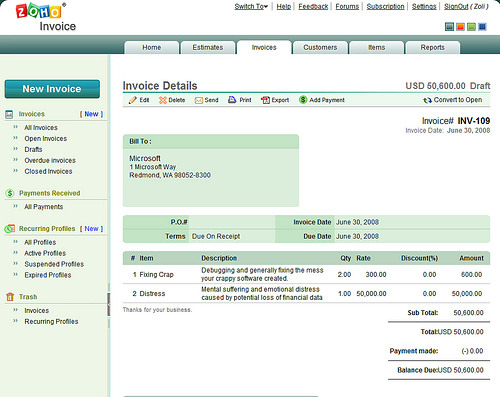Click the SignOut link

[456, 6]
